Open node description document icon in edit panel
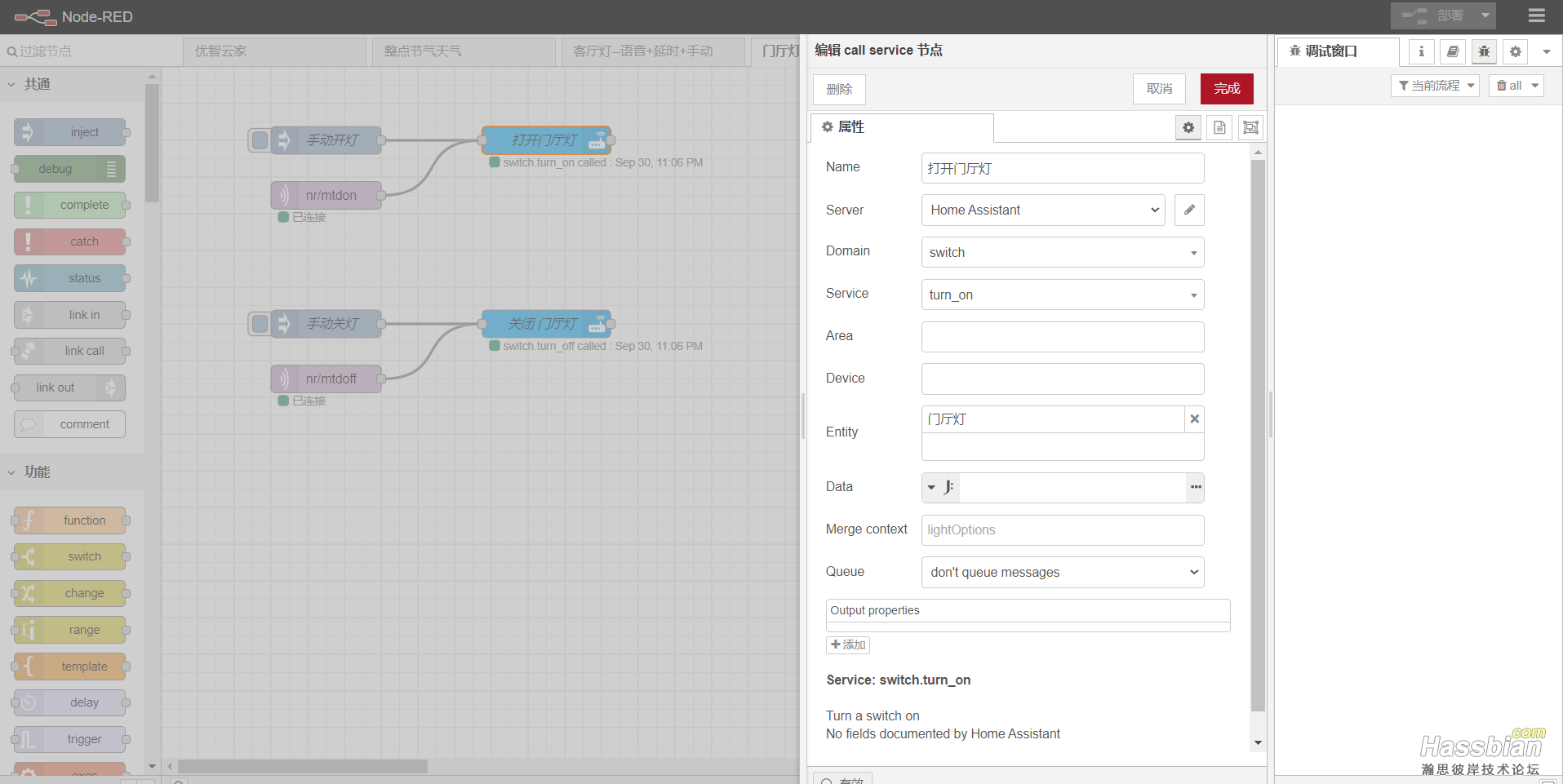 (1219, 127)
